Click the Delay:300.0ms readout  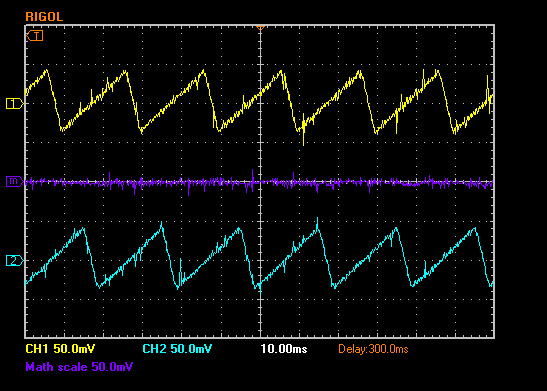(373, 349)
